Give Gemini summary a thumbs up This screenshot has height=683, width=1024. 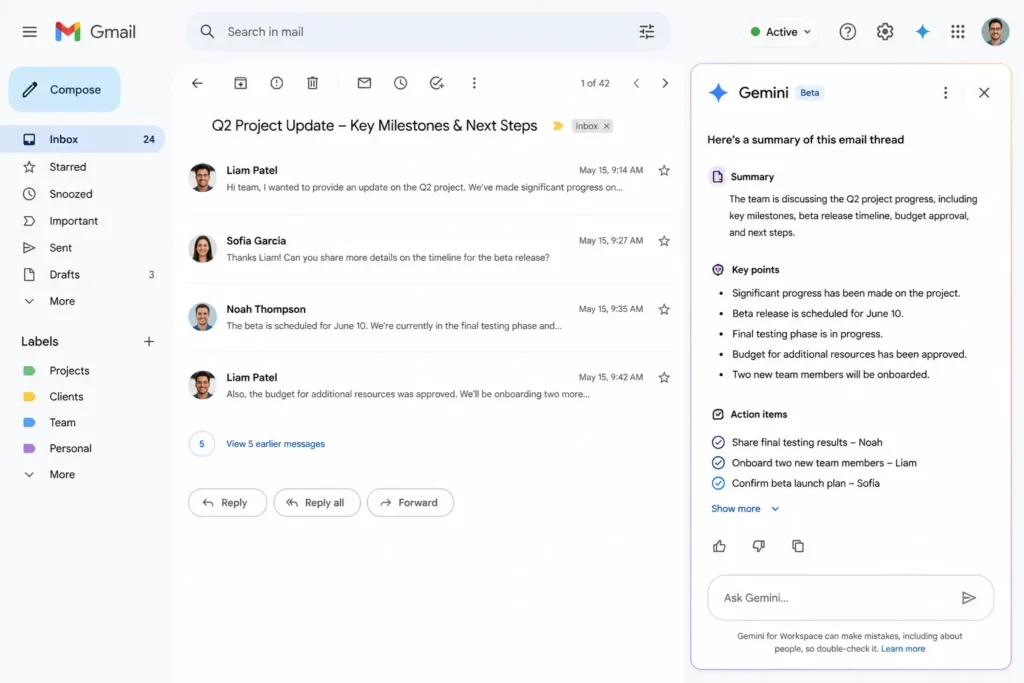[719, 546]
